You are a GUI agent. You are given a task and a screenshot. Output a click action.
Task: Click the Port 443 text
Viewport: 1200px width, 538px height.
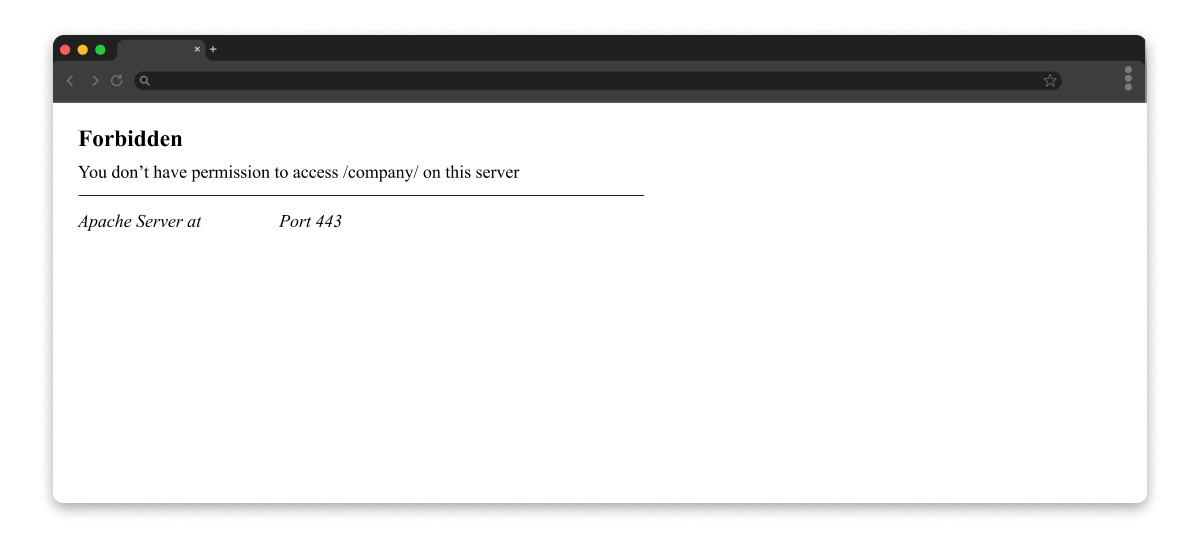(310, 221)
